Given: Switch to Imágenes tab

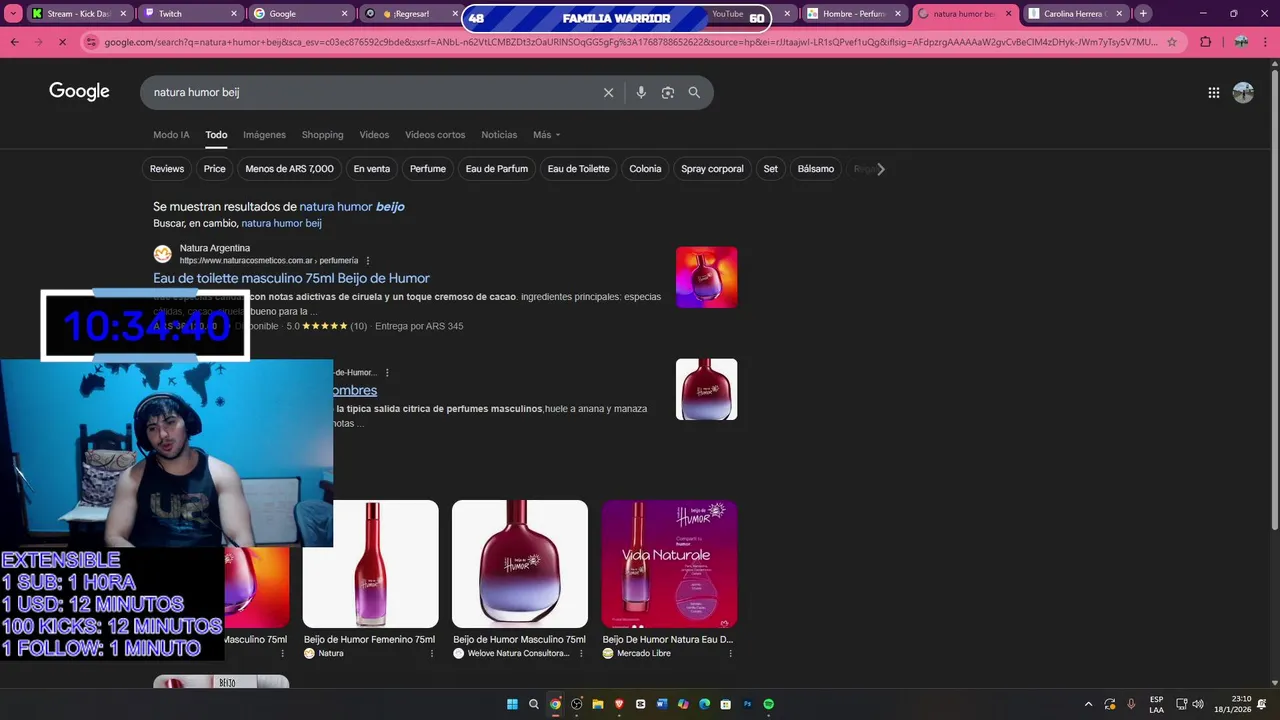Looking at the screenshot, I should [x=264, y=135].
